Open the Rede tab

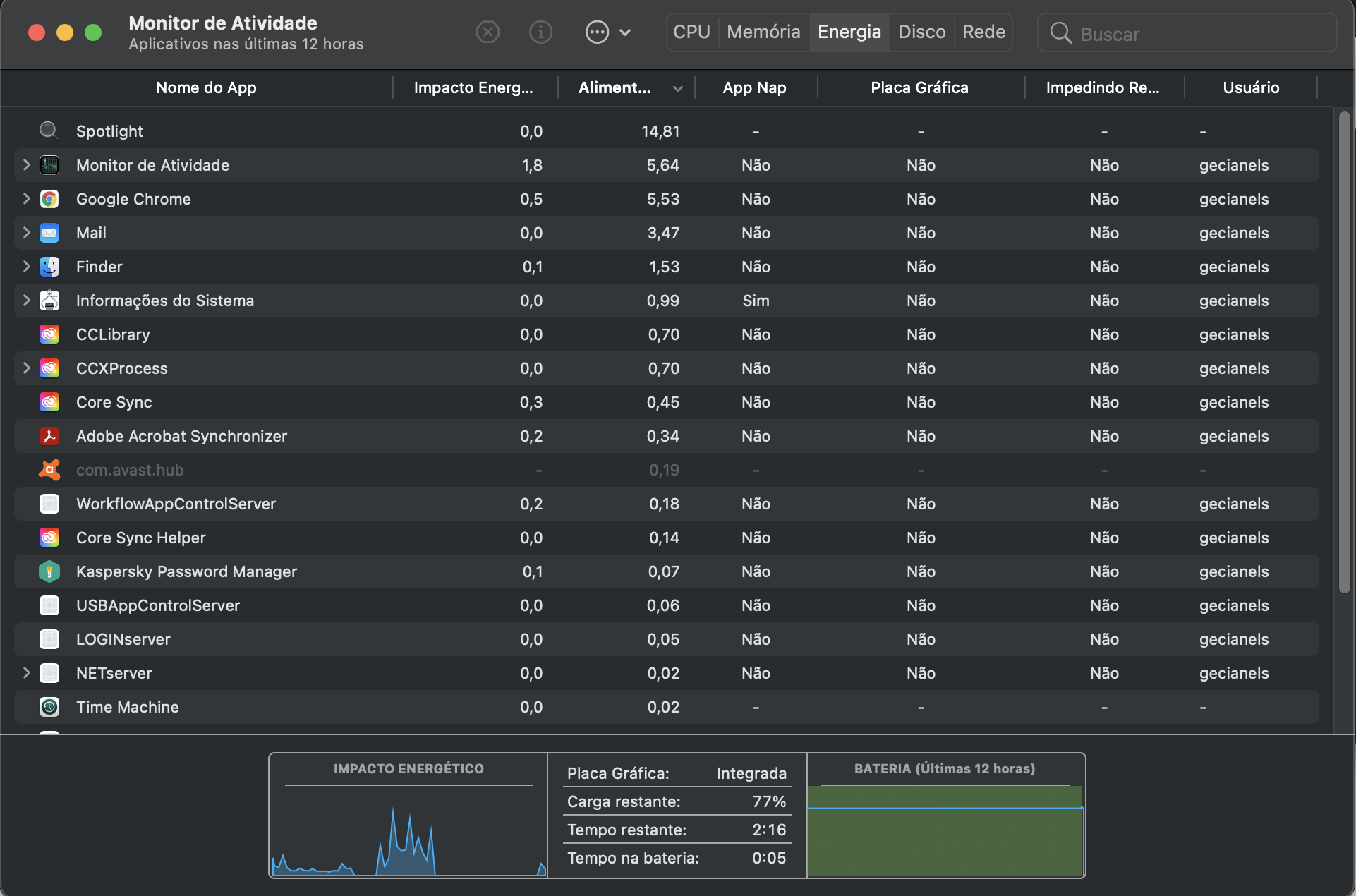(983, 32)
